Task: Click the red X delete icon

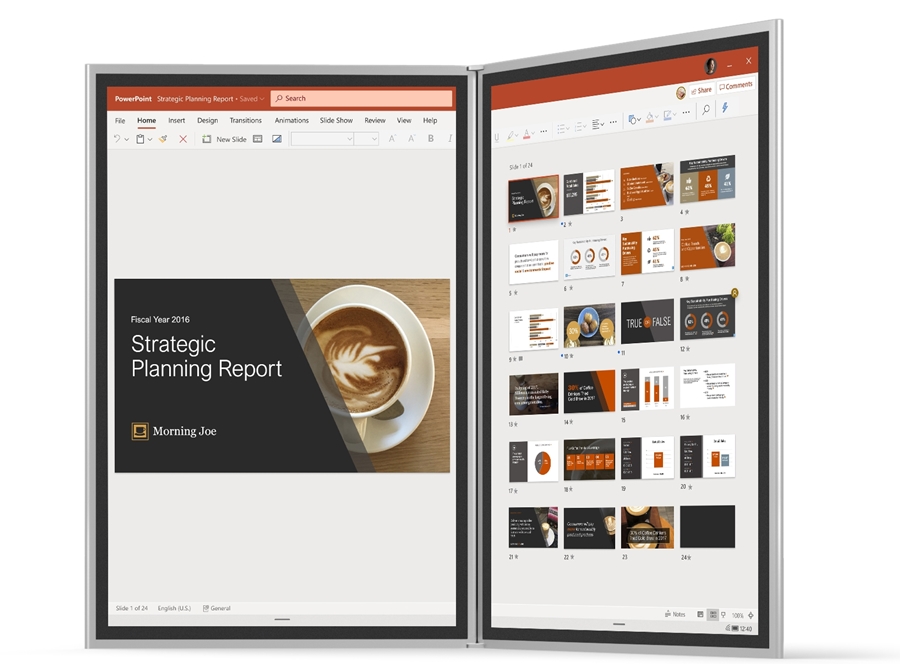Action: (x=183, y=139)
